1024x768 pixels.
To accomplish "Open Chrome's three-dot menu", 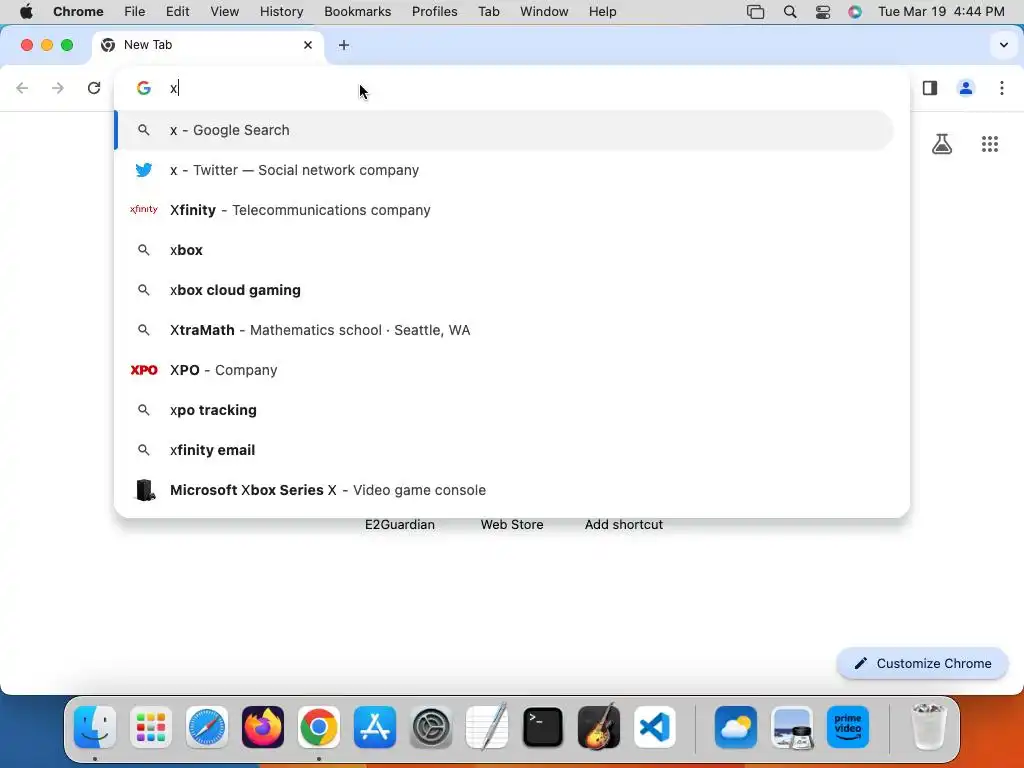I will pos(1002,88).
